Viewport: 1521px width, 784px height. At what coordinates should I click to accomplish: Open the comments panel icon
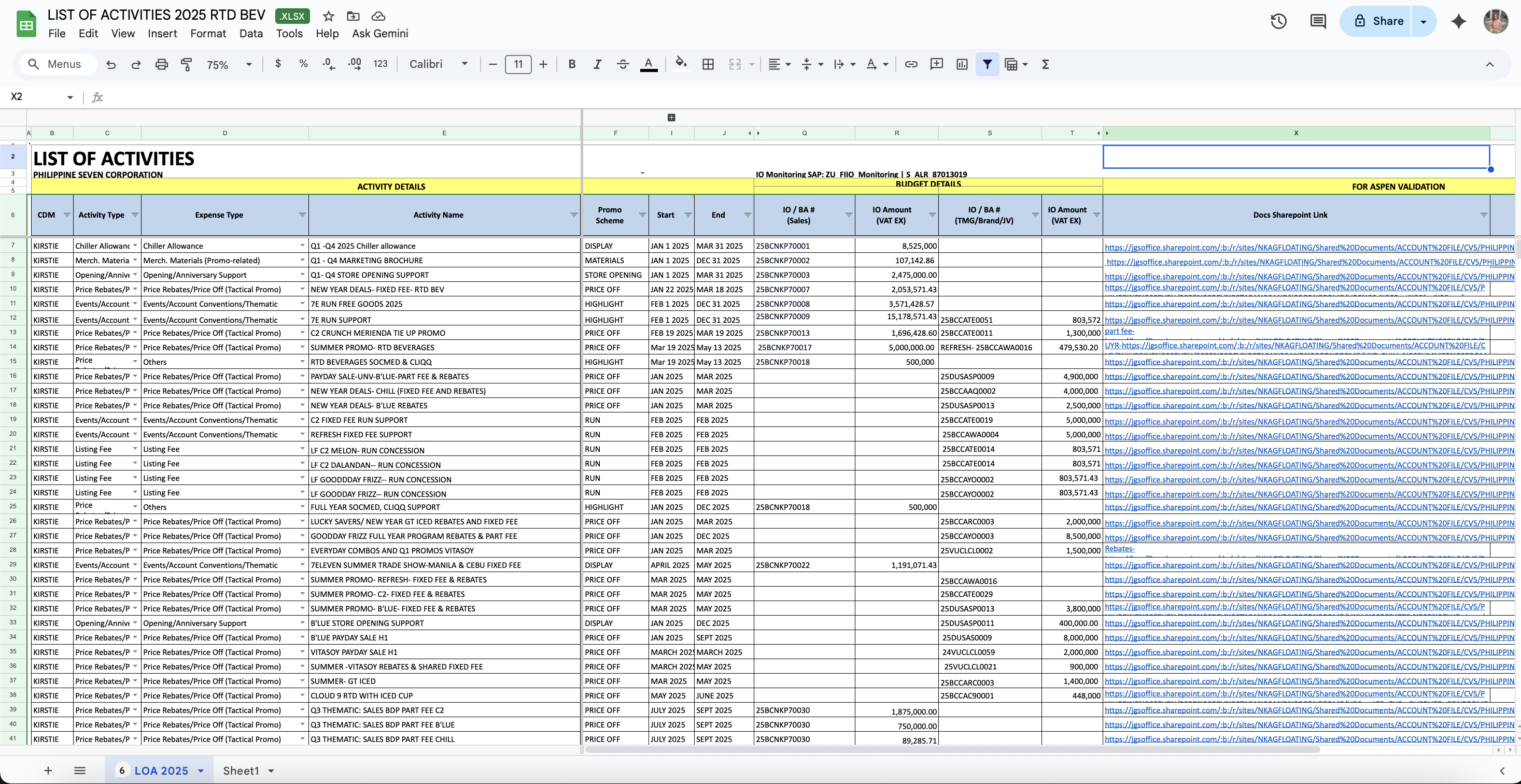[x=1318, y=21]
